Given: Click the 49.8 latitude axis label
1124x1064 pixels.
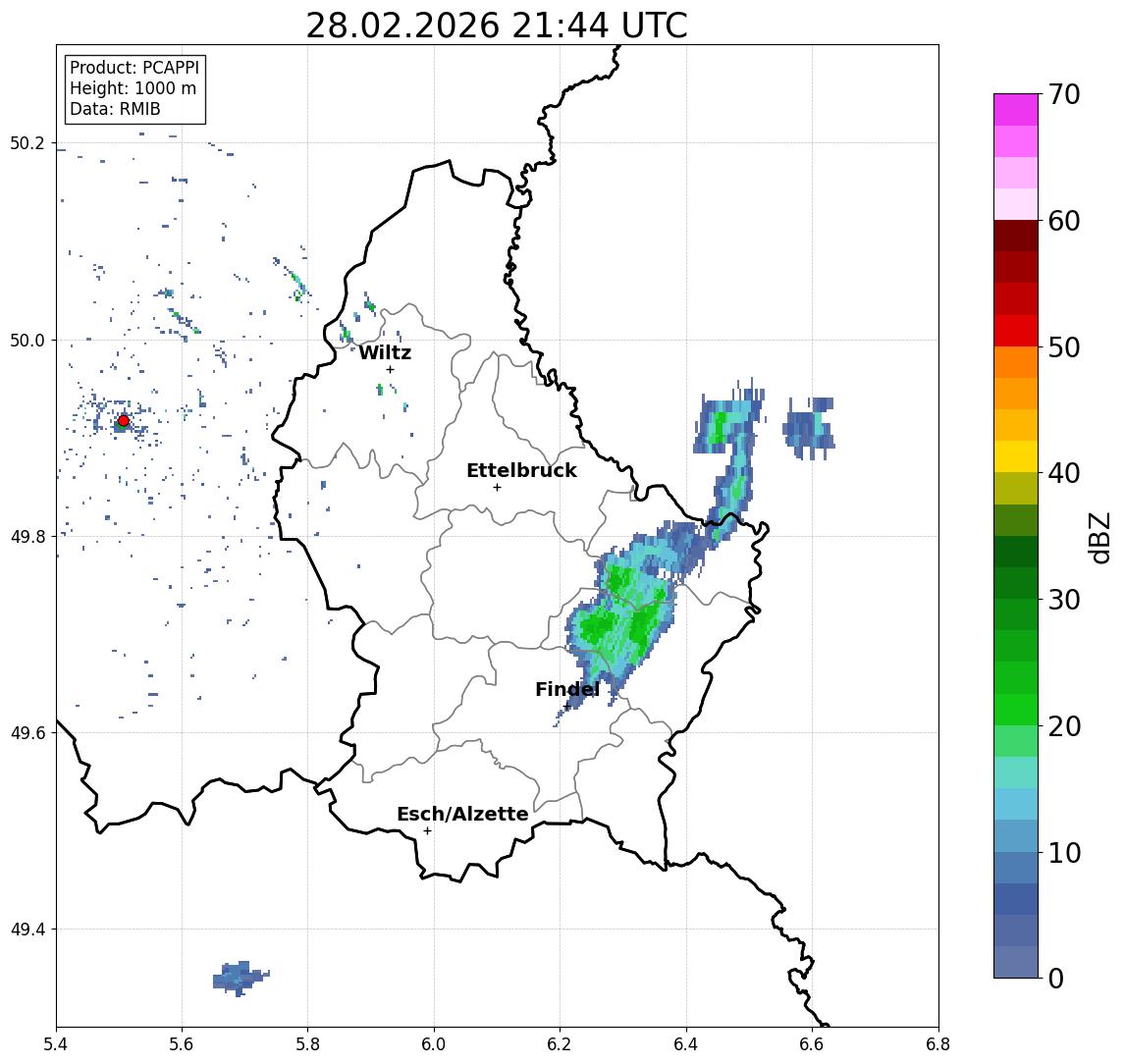Looking at the screenshot, I should coord(27,536).
